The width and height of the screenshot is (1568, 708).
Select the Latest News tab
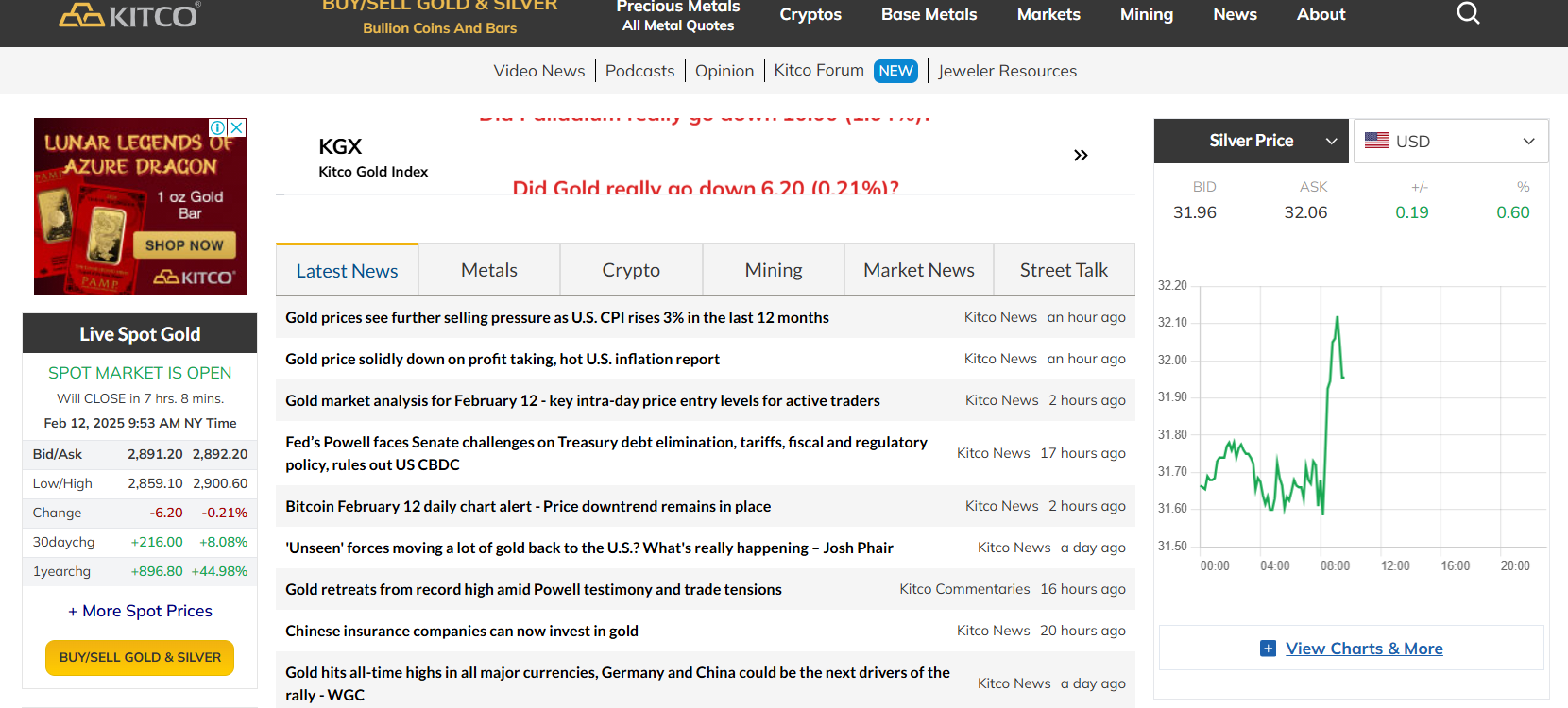tap(347, 270)
